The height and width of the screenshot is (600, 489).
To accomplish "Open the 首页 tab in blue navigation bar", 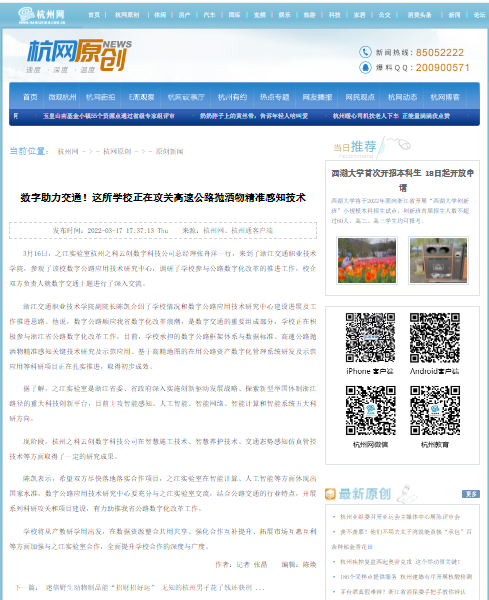I will pos(30,97).
